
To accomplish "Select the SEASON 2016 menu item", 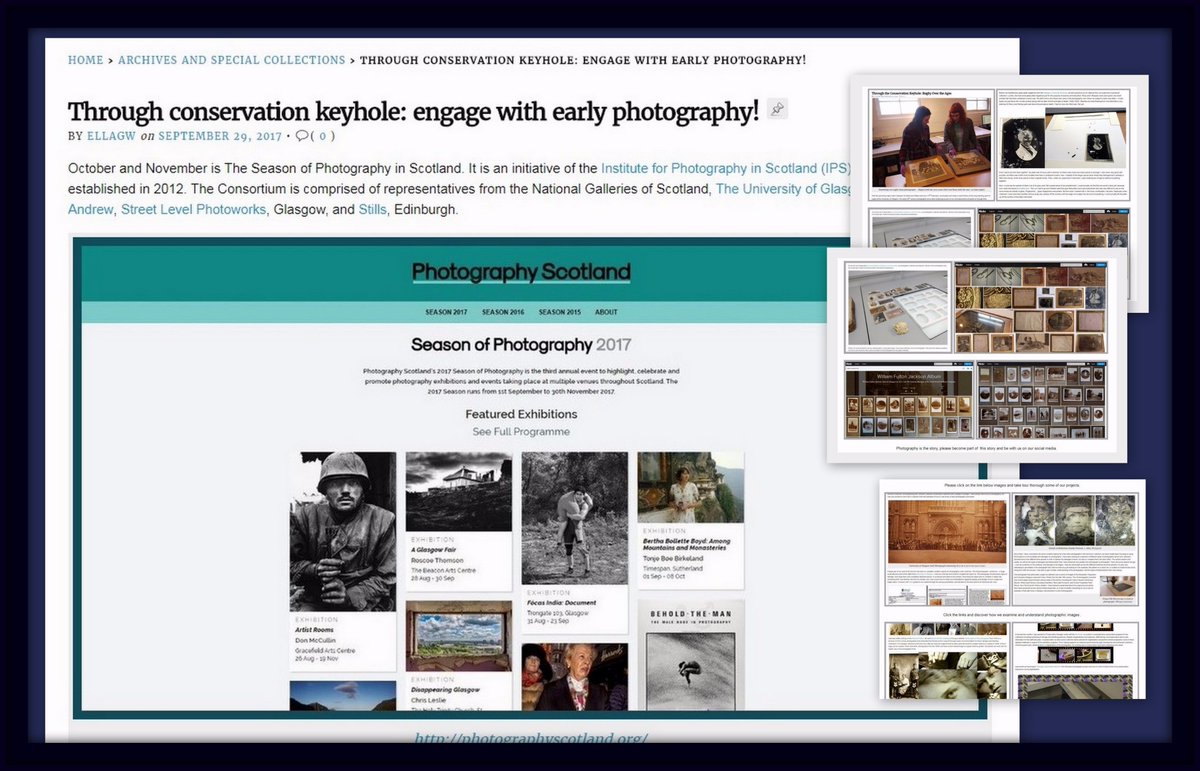I will pyautogui.click(x=503, y=312).
